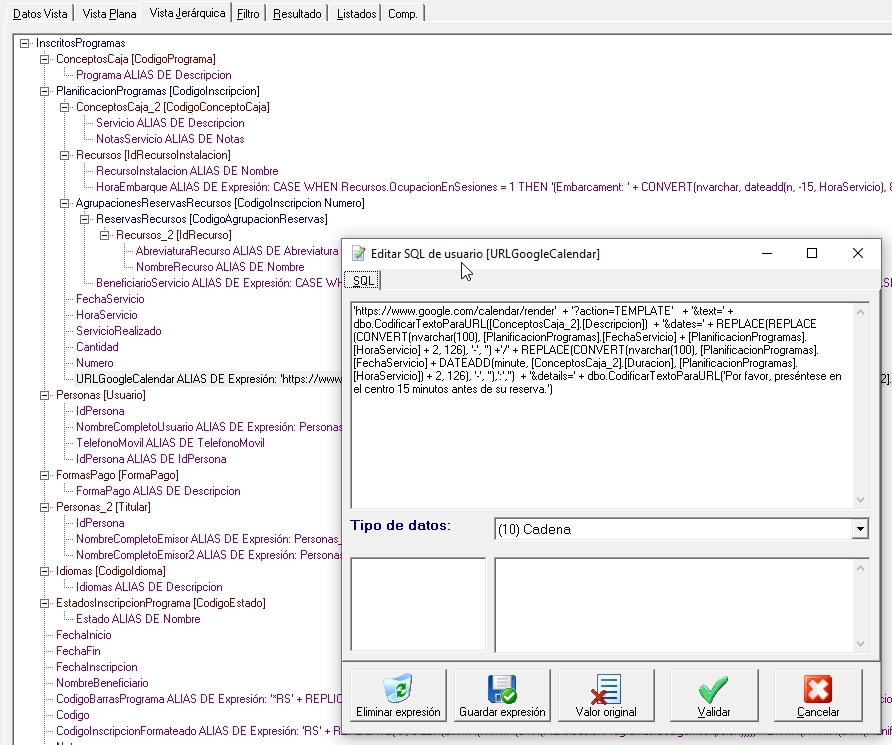Click the red X Cancelar button
The height and width of the screenshot is (745, 892).
point(818,695)
